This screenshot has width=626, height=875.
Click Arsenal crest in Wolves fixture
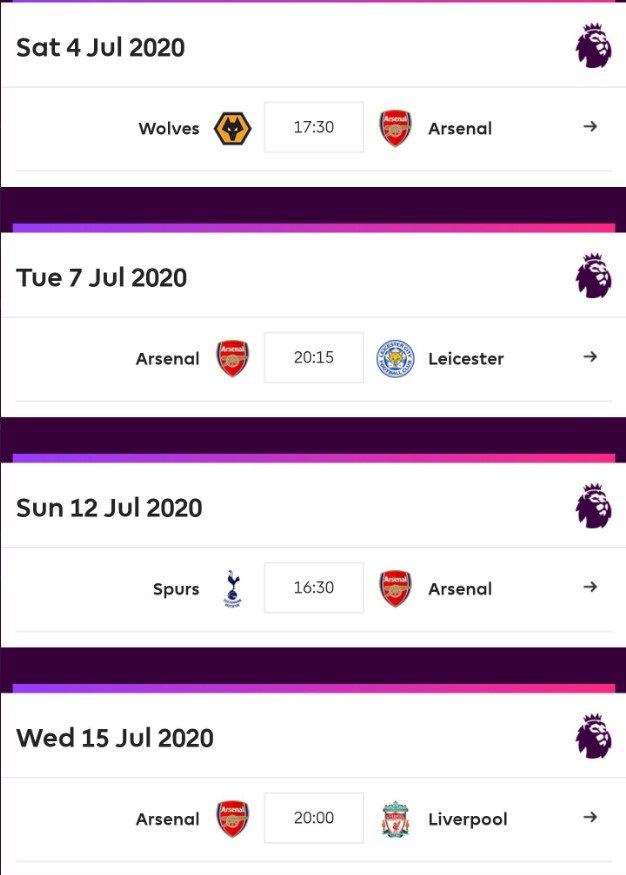(x=395, y=128)
